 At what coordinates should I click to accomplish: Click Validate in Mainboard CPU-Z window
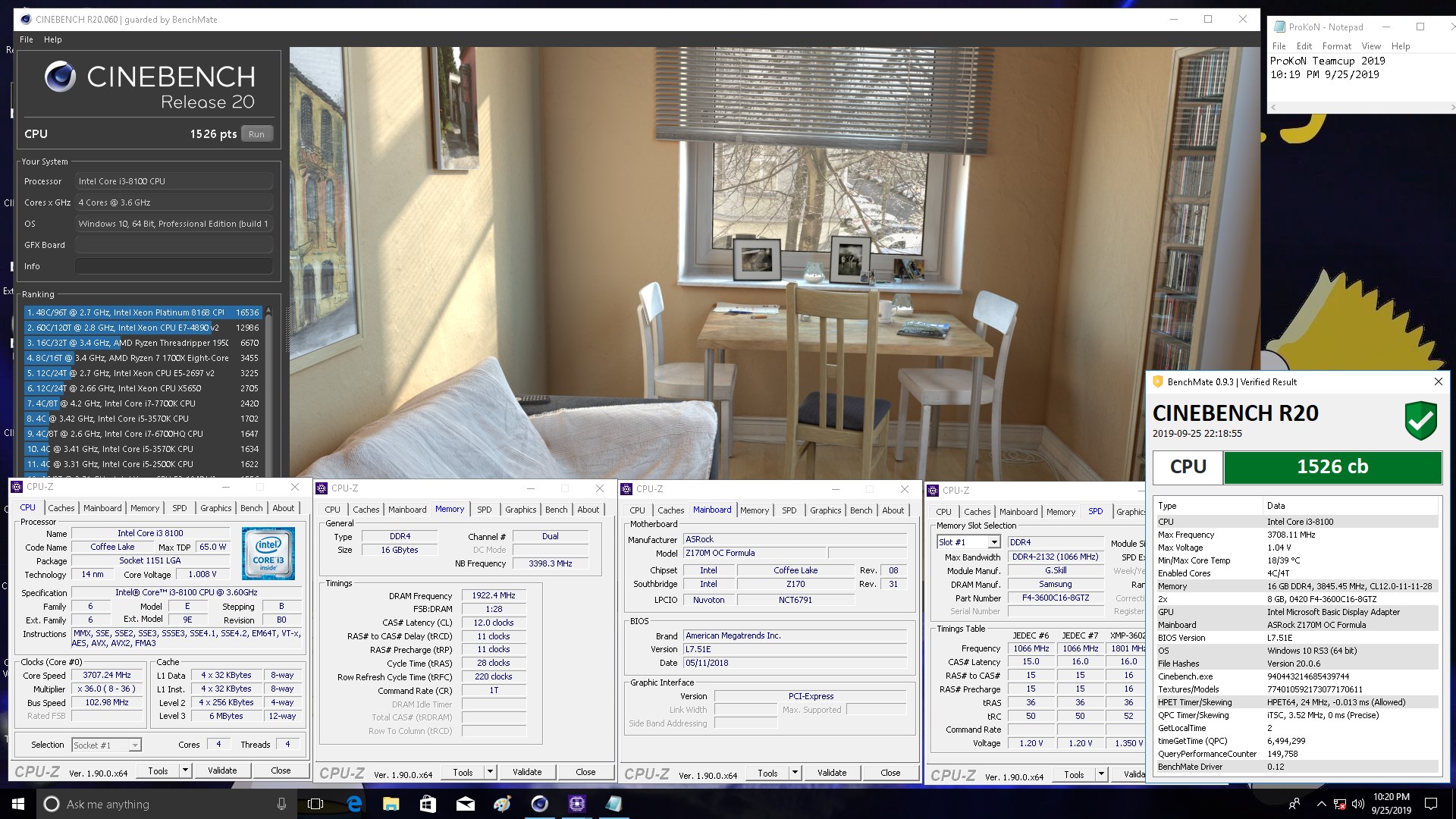point(832,773)
